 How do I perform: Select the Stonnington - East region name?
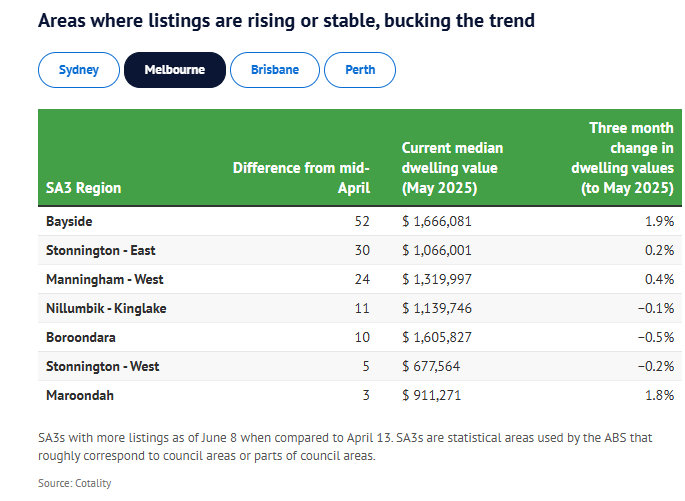pyautogui.click(x=100, y=250)
